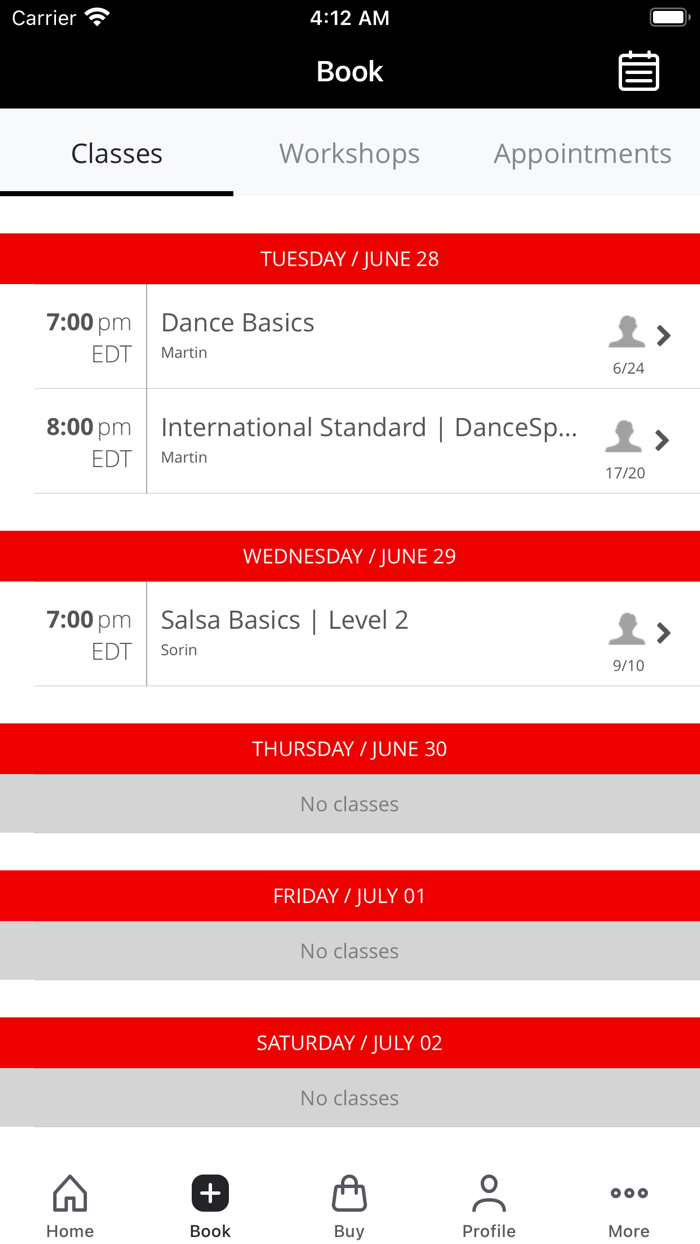Select the Classes tab
700x1244 pixels.
[116, 154]
